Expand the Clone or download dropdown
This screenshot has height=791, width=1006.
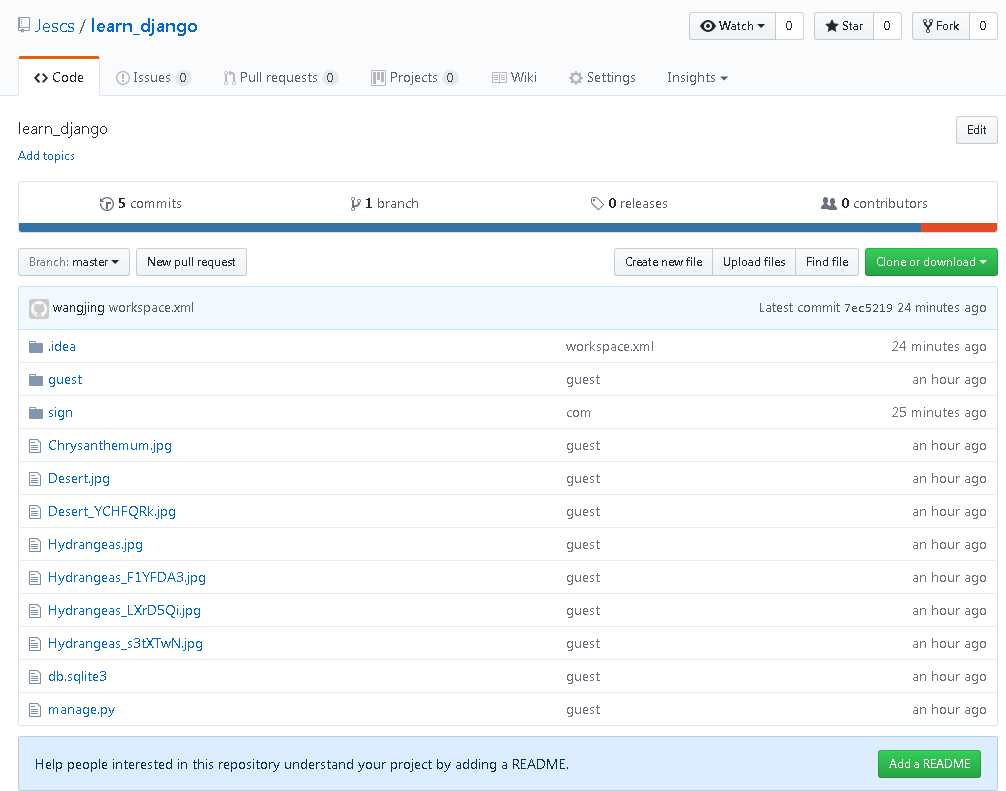(931, 262)
